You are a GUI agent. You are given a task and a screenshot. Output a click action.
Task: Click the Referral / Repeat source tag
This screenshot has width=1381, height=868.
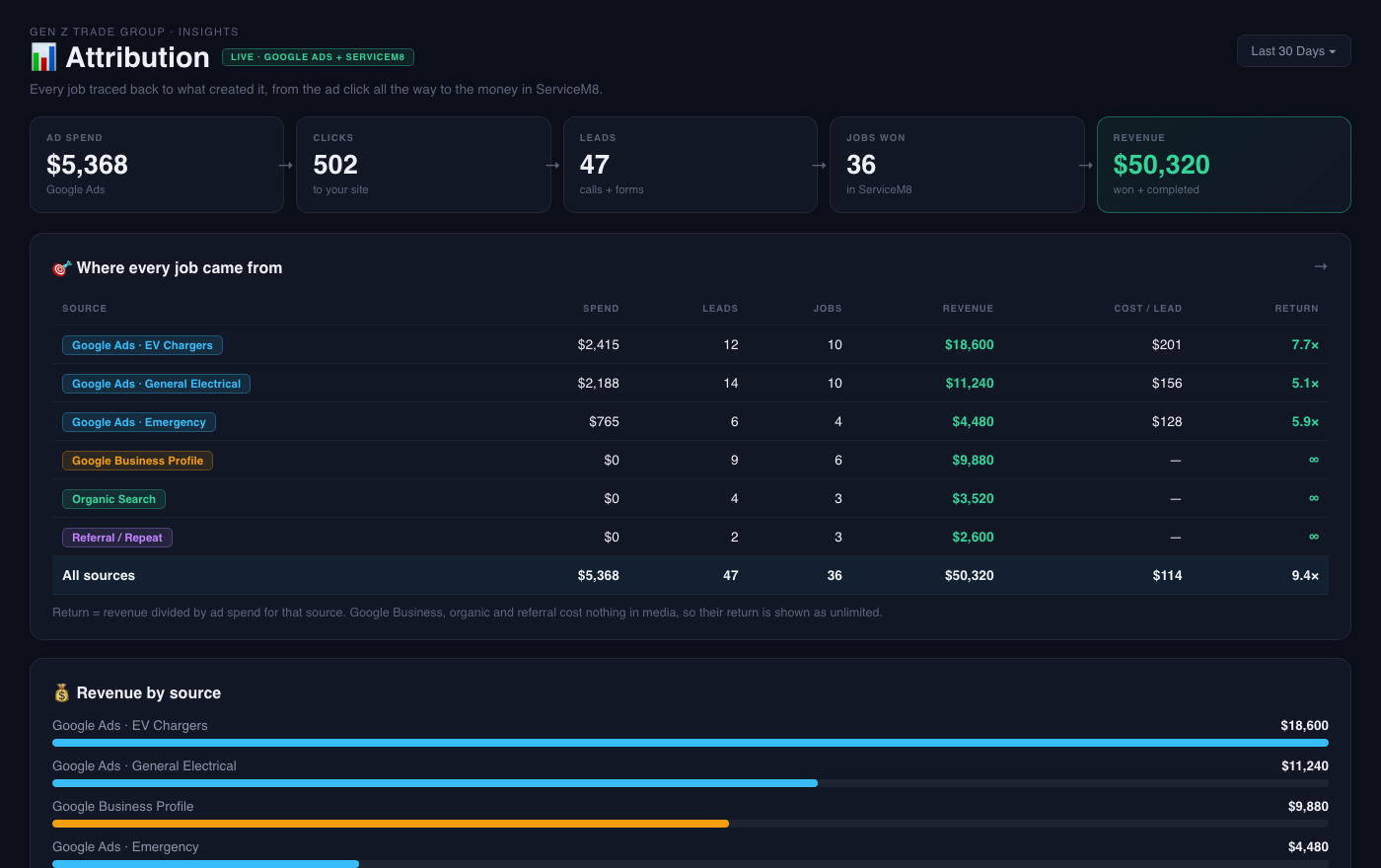tap(117, 538)
